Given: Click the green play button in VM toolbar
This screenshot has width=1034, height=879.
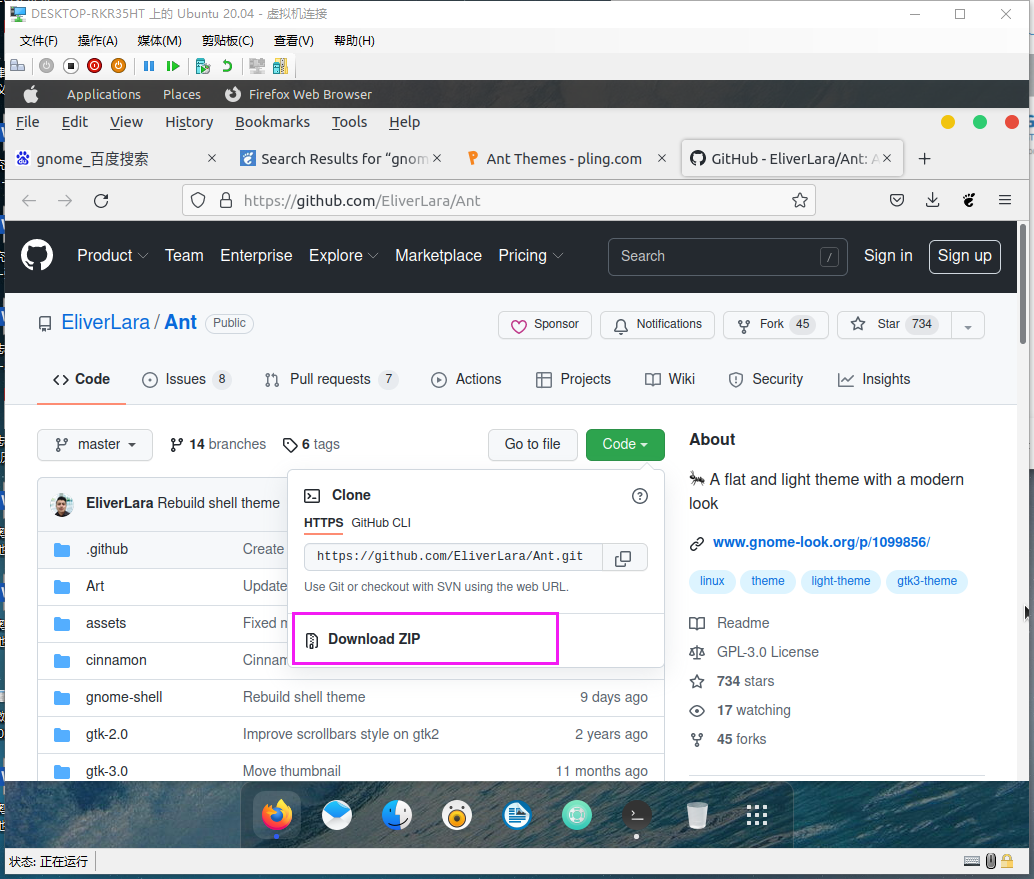Looking at the screenshot, I should 173,66.
